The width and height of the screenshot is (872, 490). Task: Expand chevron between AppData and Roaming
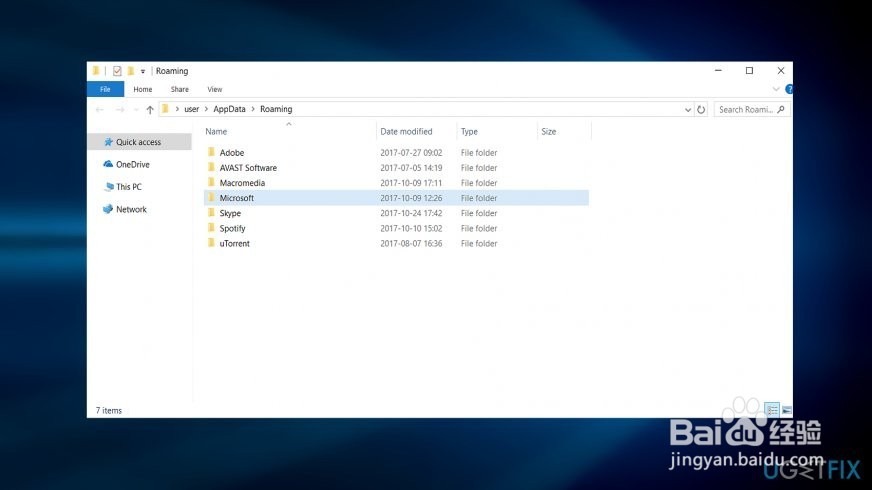point(253,109)
